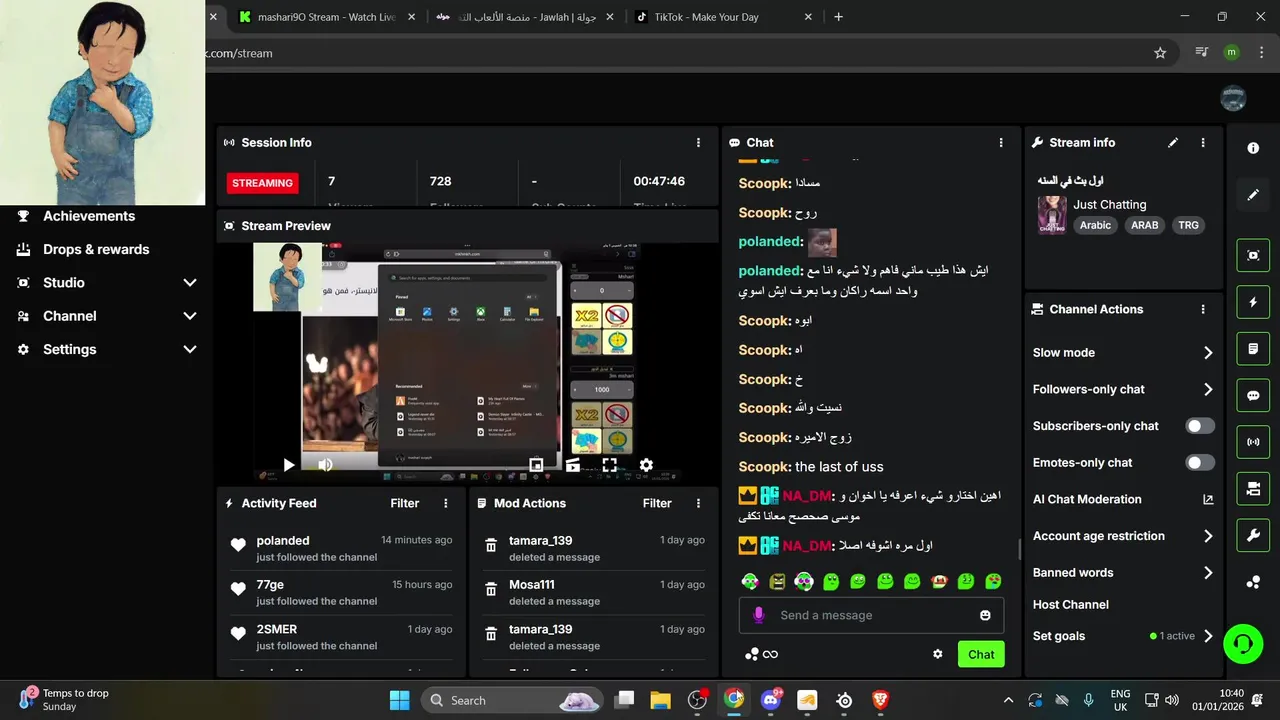The width and height of the screenshot is (1280, 720).
Task: Open Filter dropdown in Activity Feed
Action: click(x=404, y=503)
